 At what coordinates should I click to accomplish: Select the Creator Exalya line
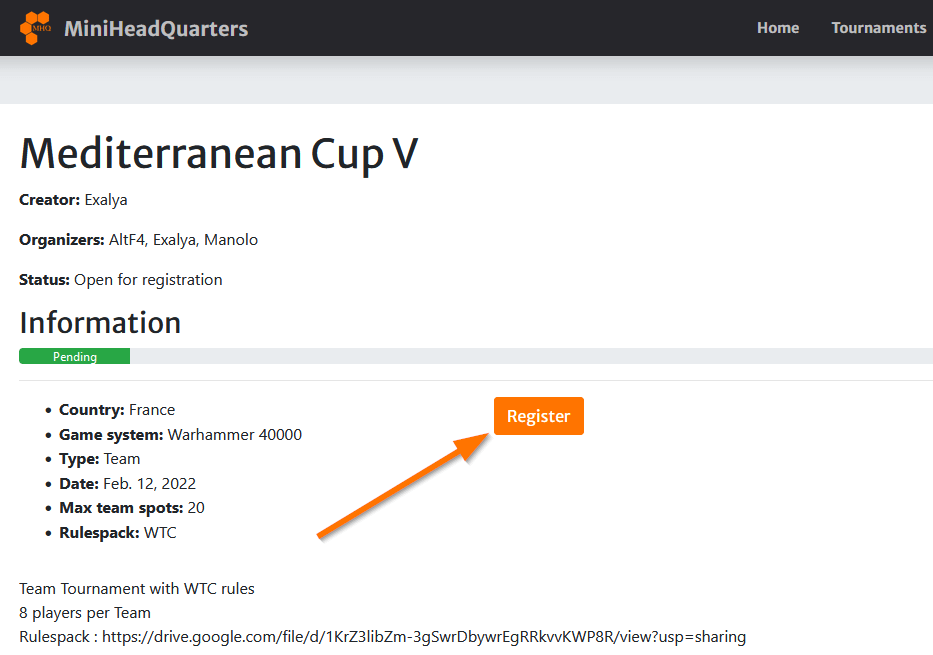coord(73,200)
